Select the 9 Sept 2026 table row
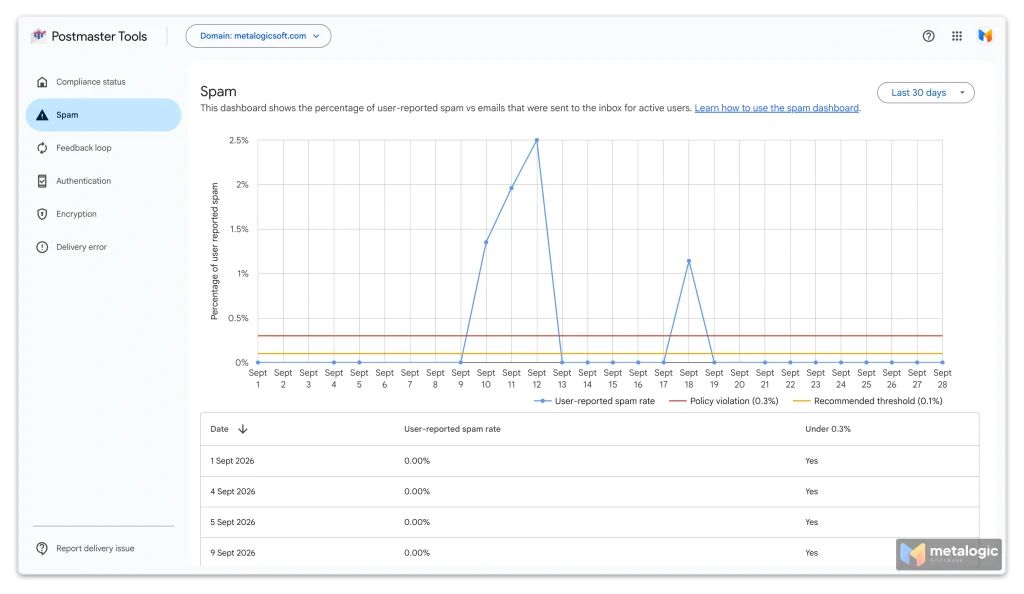The height and width of the screenshot is (594, 1024). (590, 553)
